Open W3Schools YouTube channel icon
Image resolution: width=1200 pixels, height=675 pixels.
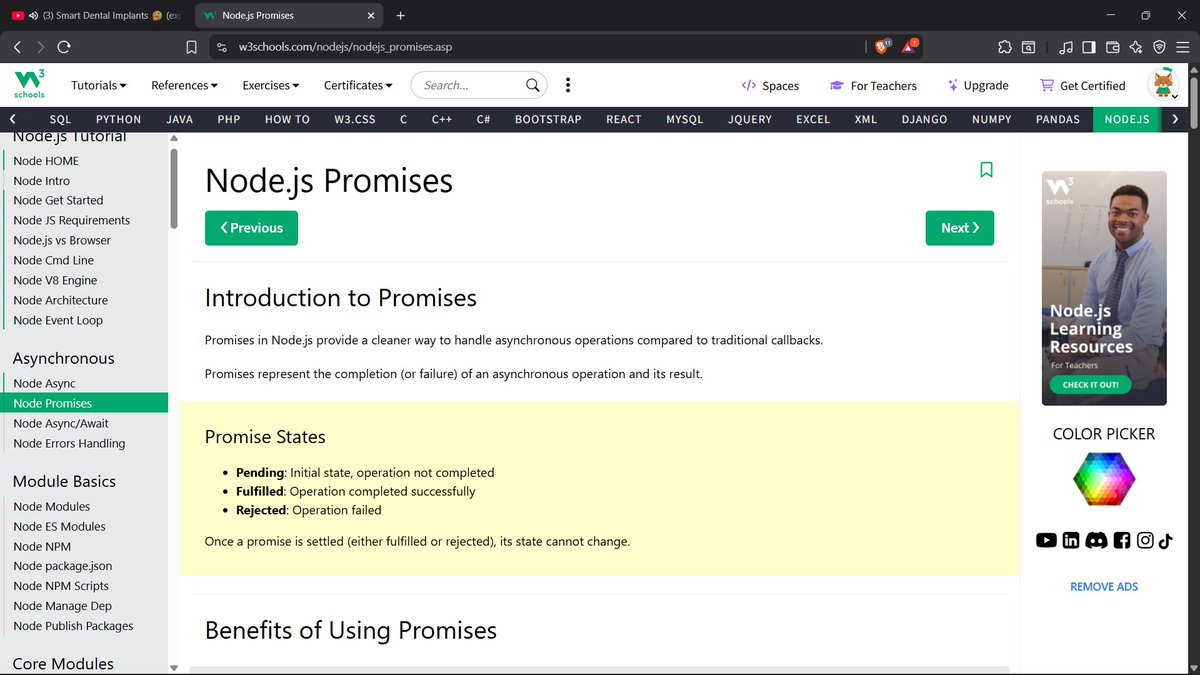pyautogui.click(x=1046, y=540)
